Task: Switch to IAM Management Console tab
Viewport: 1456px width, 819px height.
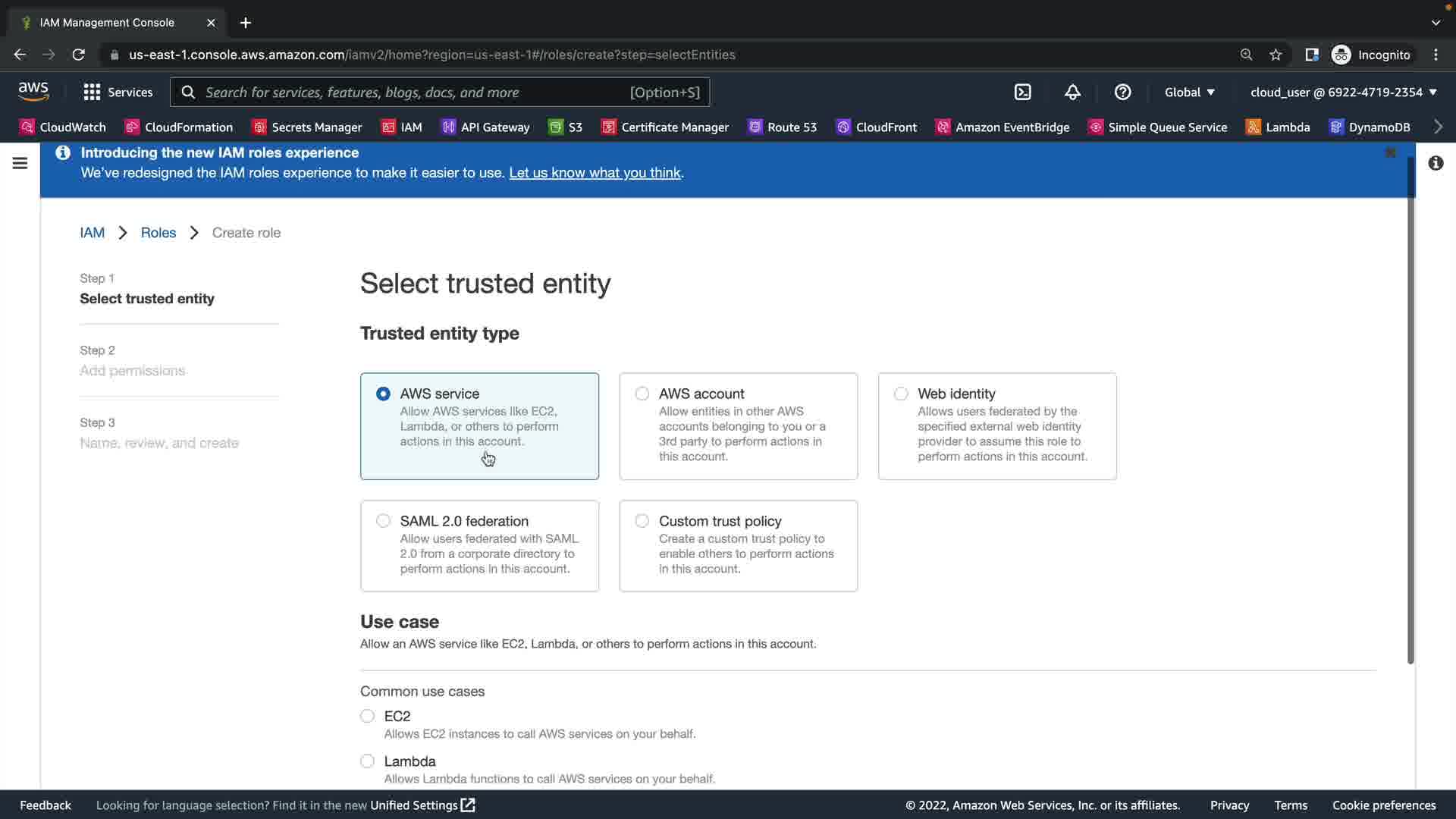Action: 107,23
